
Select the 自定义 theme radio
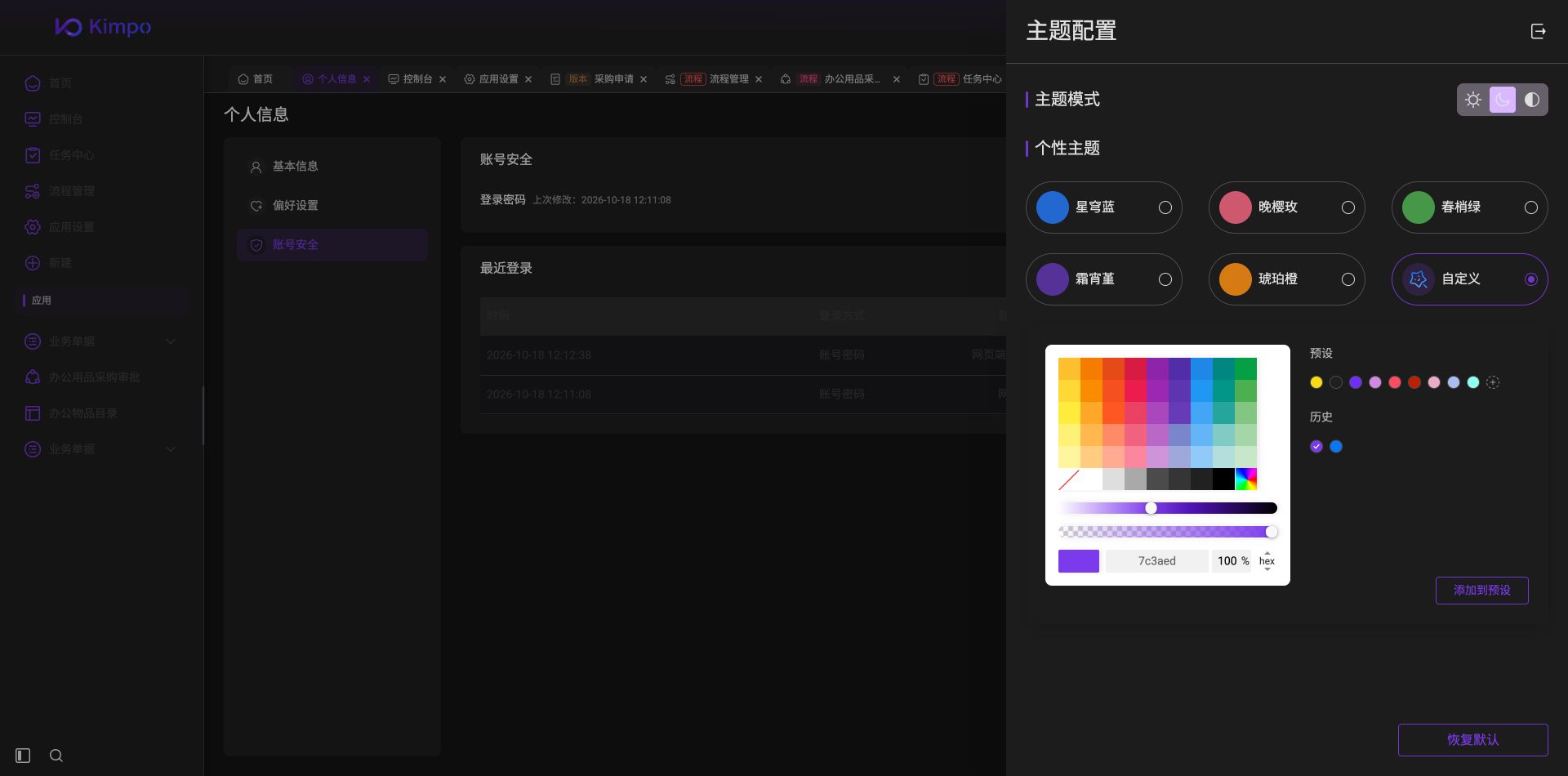click(x=1531, y=279)
